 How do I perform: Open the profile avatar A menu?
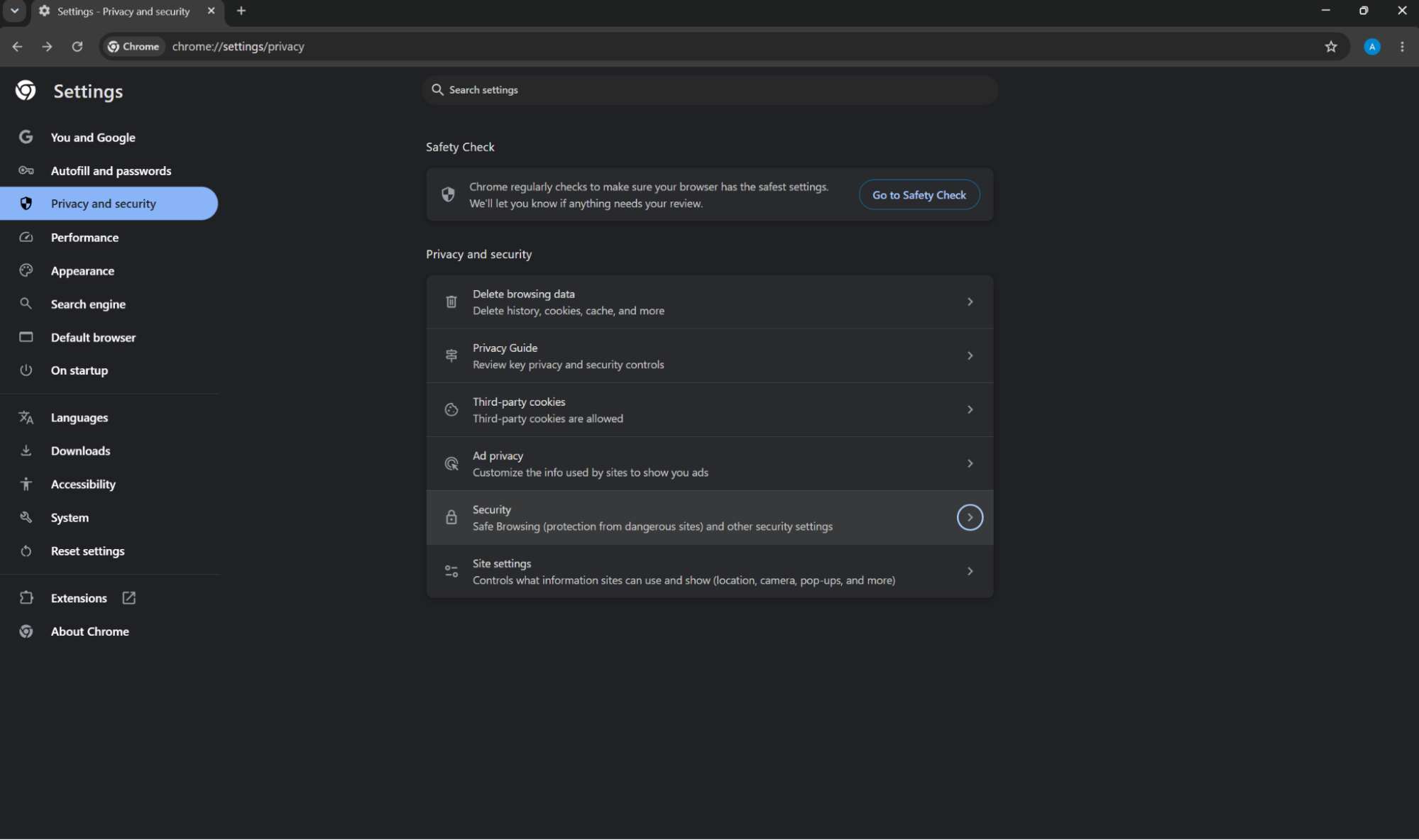(x=1371, y=46)
